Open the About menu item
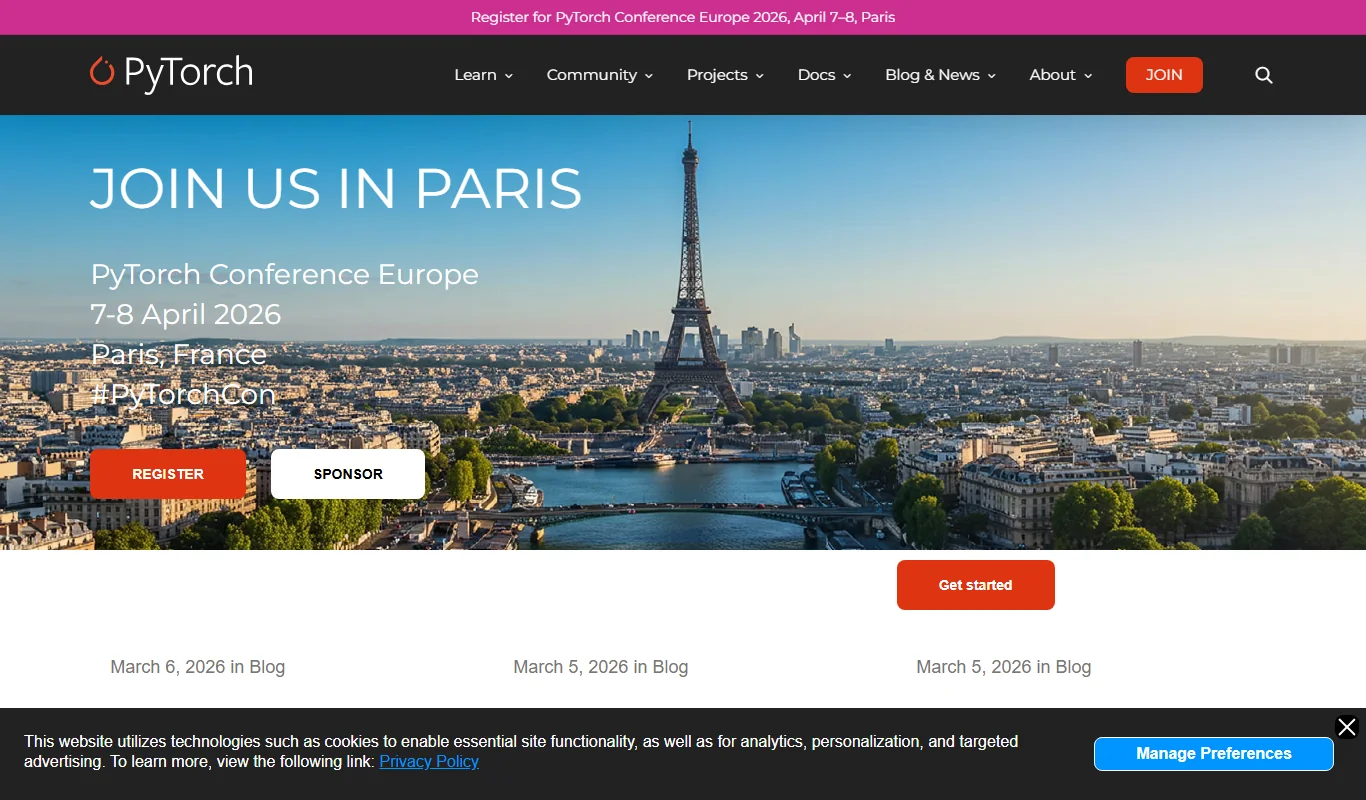 [1053, 75]
